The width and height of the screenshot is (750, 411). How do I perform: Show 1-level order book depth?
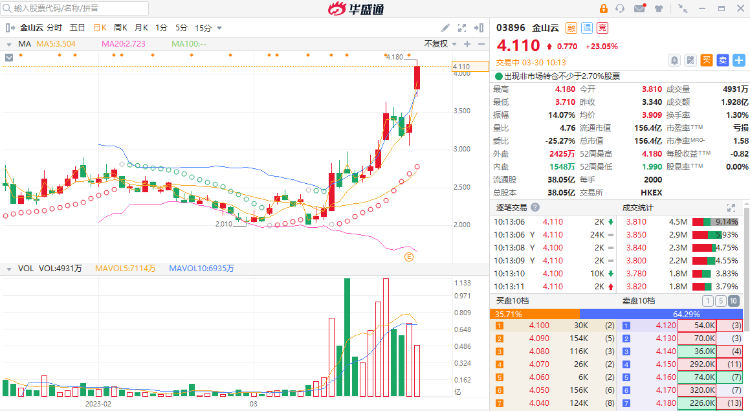coord(707,301)
